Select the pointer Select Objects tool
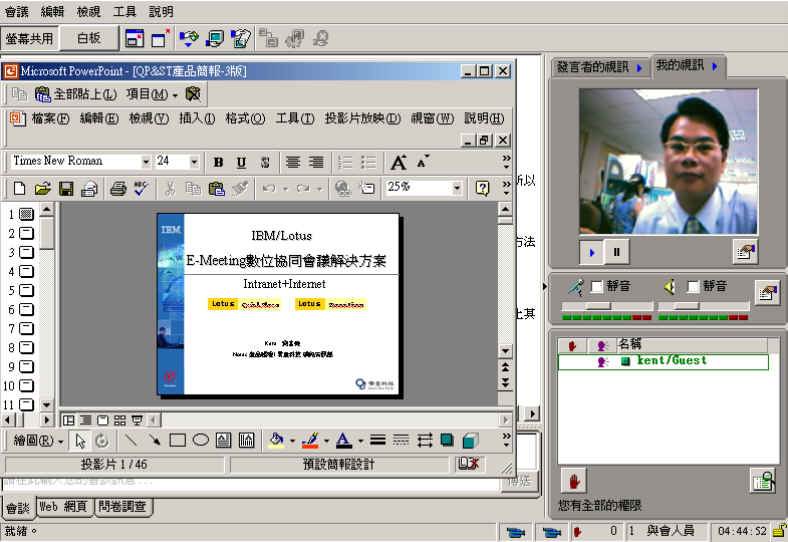The width and height of the screenshot is (788, 542). click(80, 441)
